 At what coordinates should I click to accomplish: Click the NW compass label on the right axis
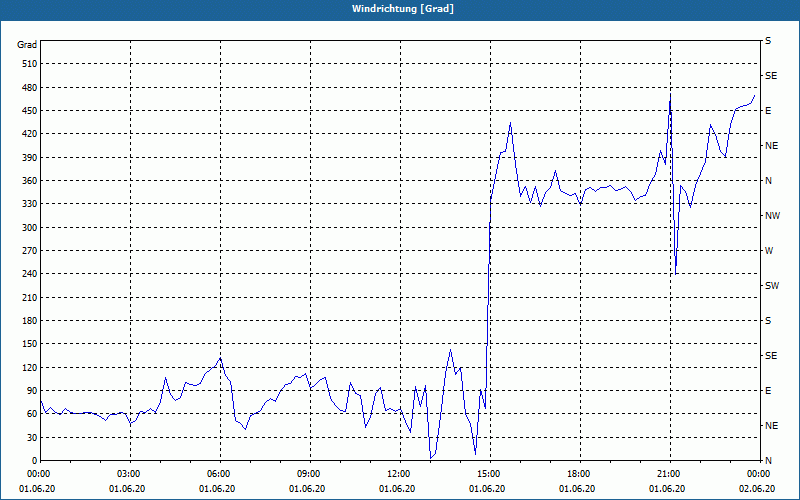click(x=772, y=216)
